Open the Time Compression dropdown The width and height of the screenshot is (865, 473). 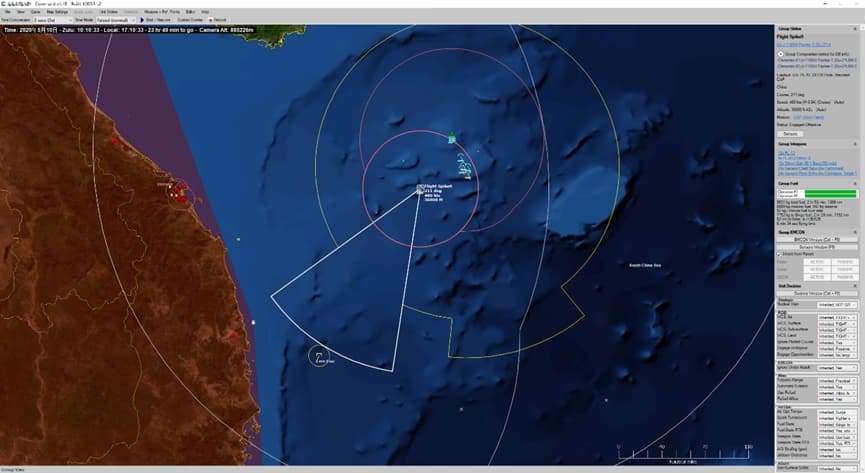coord(52,20)
